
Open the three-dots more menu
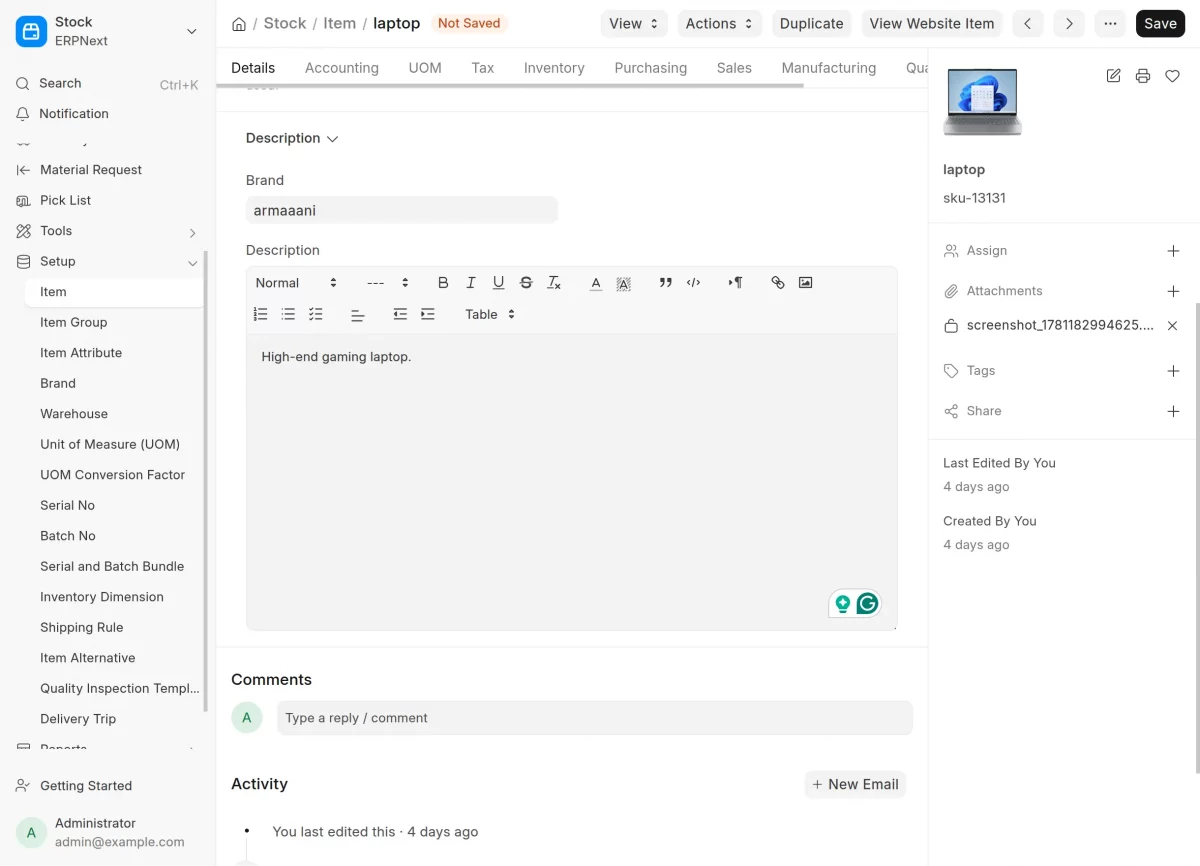coord(1110,24)
